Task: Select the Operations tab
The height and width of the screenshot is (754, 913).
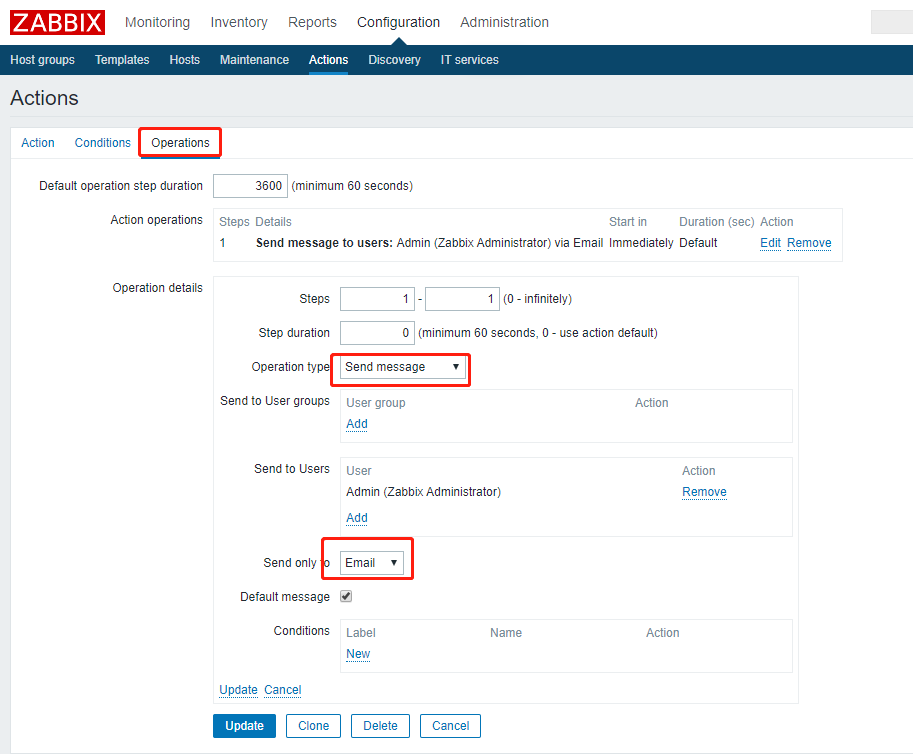Action: 180,143
